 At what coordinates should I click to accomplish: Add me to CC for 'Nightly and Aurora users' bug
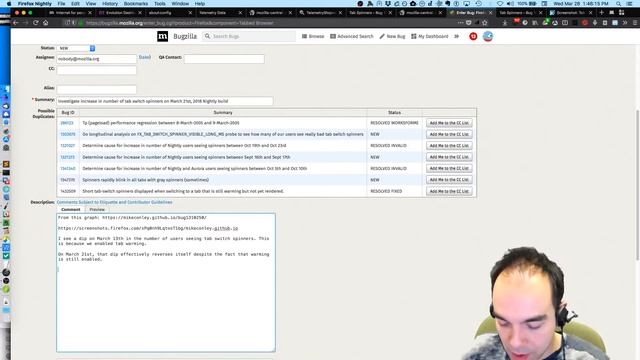point(449,169)
